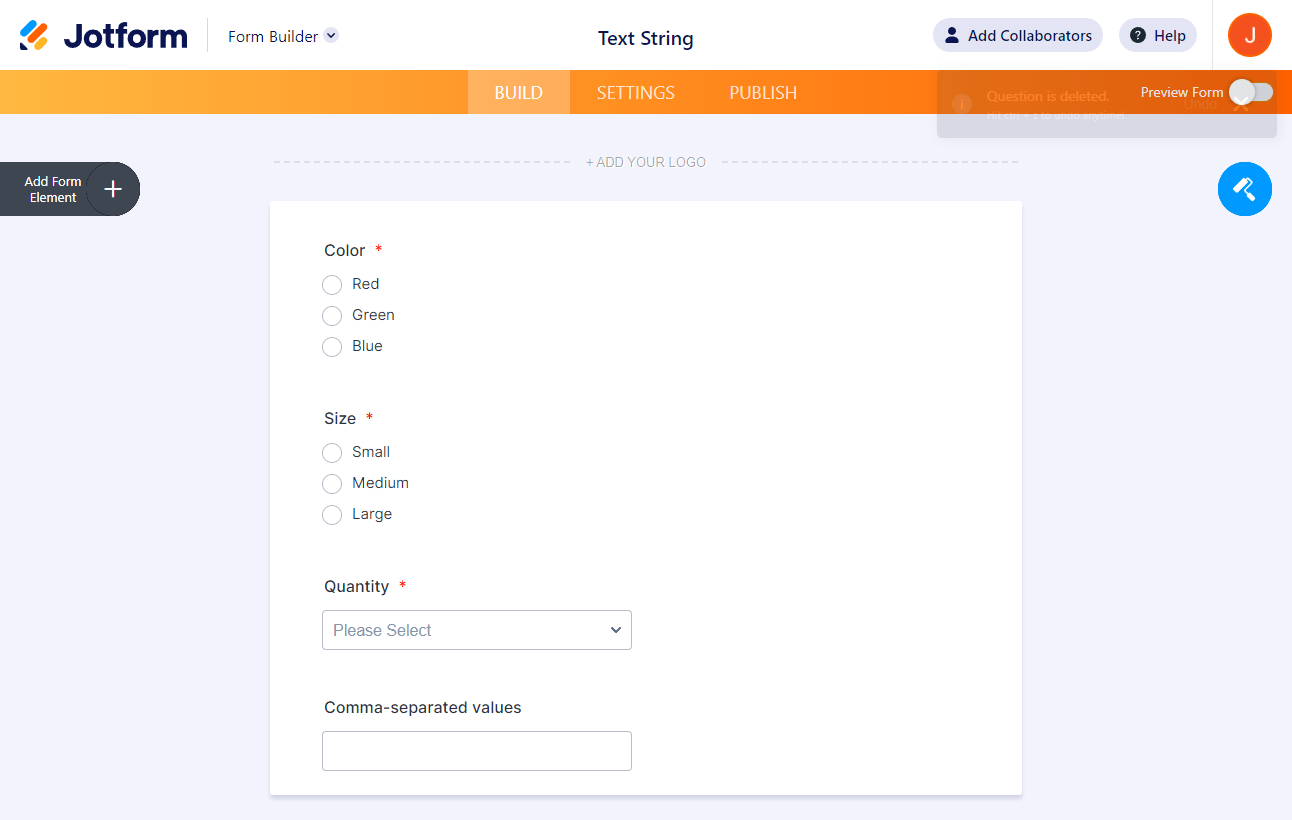Choose the Medium size radio button

[x=332, y=484]
